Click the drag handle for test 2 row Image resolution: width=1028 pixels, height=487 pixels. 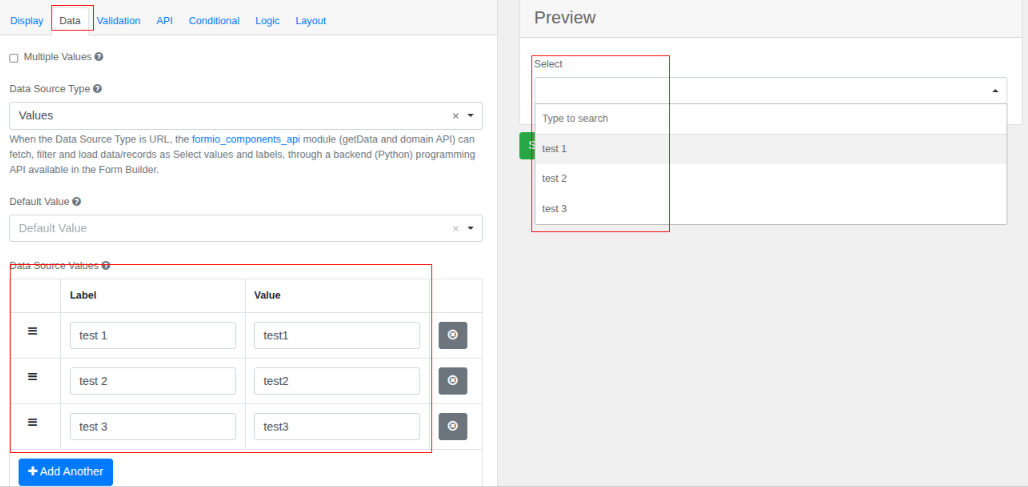[x=32, y=377]
